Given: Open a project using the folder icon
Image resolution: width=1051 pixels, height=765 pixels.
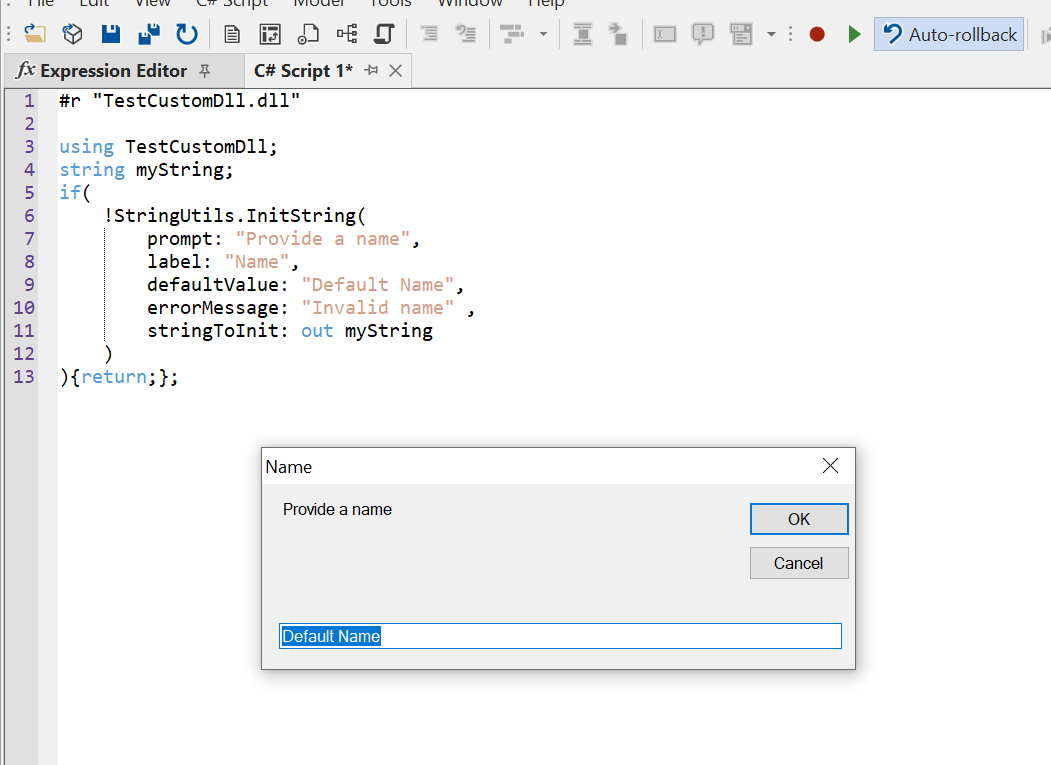Looking at the screenshot, I should (34, 33).
